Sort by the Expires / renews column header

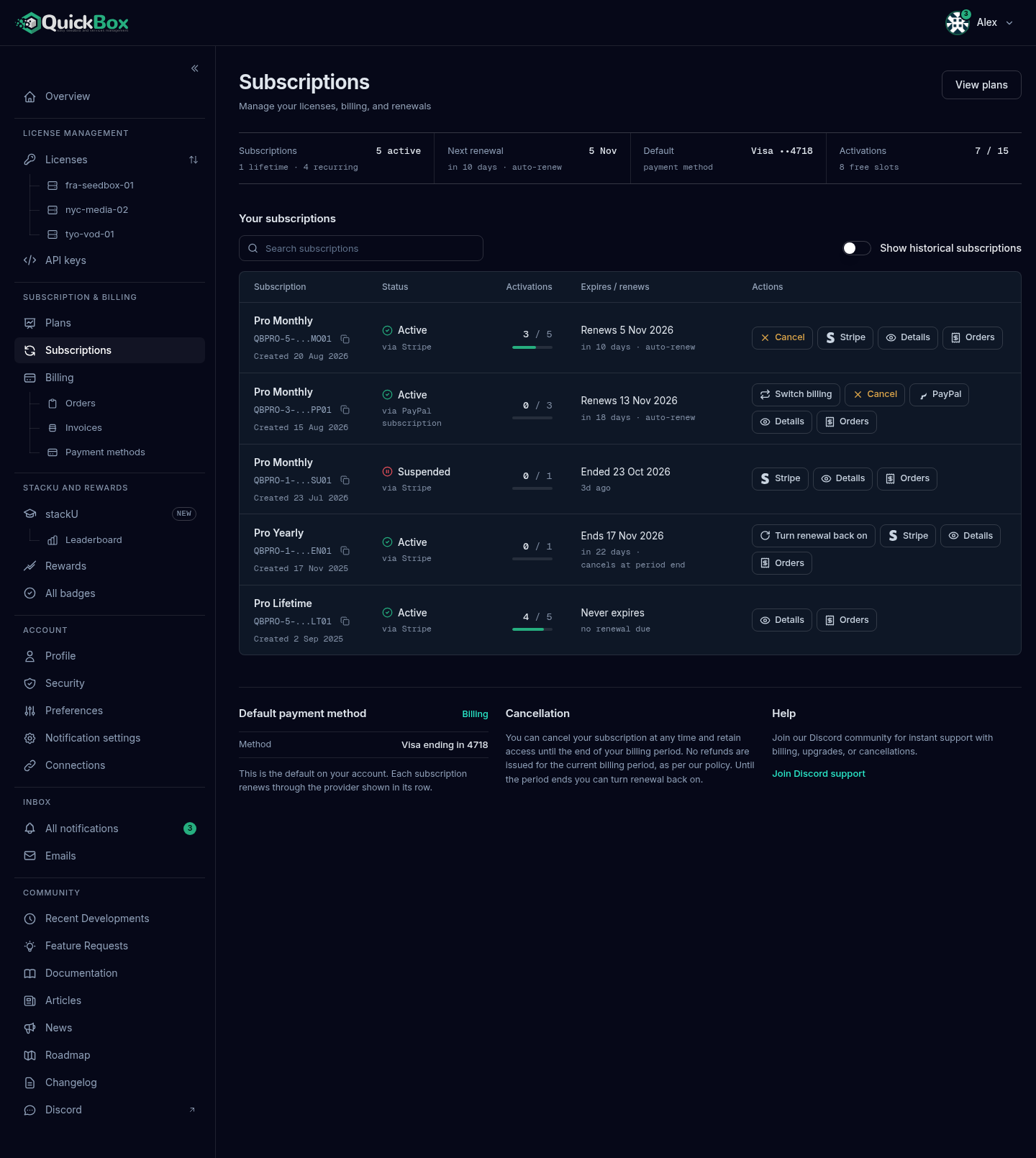(x=615, y=287)
